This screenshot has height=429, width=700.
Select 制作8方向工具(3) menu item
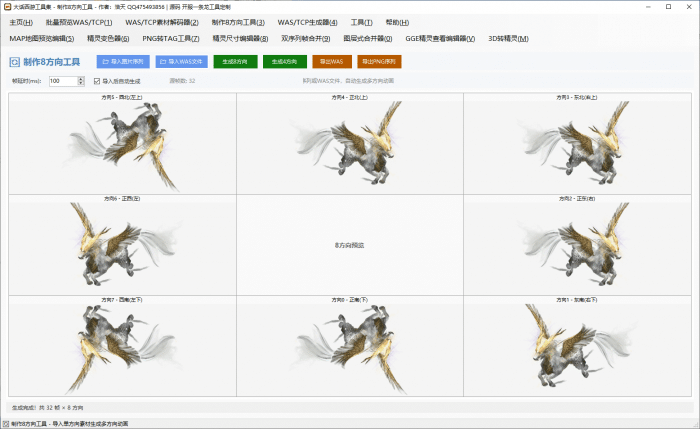[x=238, y=22]
